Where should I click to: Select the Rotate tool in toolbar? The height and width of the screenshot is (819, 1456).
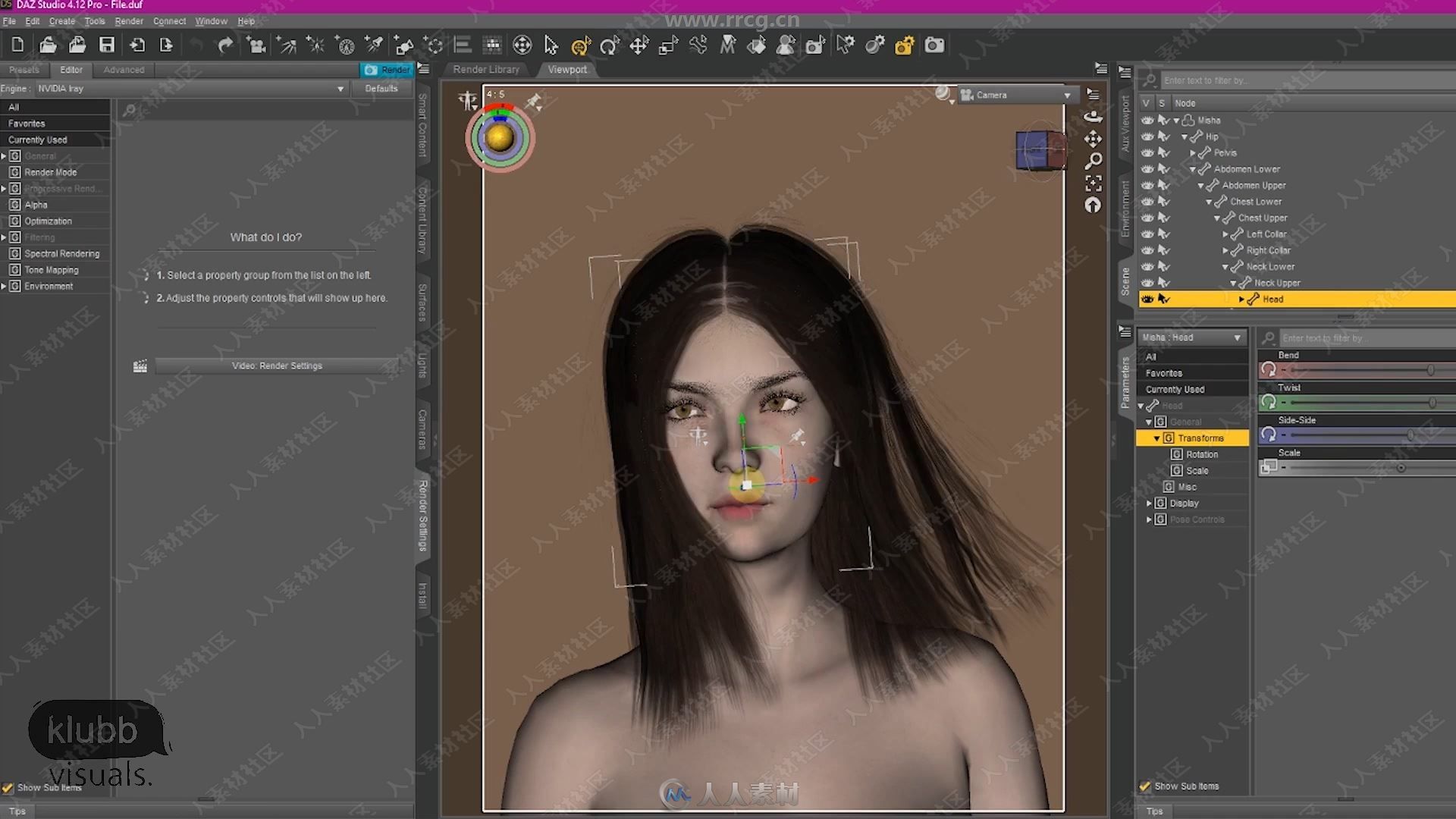(x=609, y=44)
